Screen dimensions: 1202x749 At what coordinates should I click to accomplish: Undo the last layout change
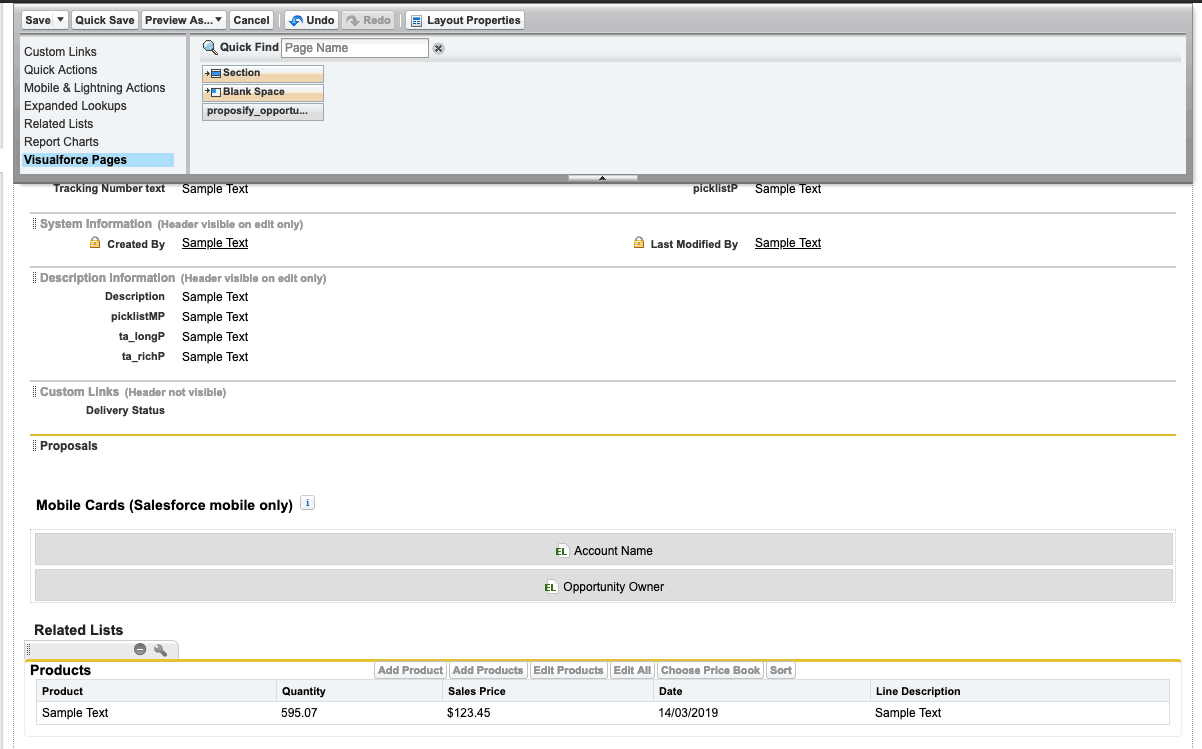[x=311, y=20]
